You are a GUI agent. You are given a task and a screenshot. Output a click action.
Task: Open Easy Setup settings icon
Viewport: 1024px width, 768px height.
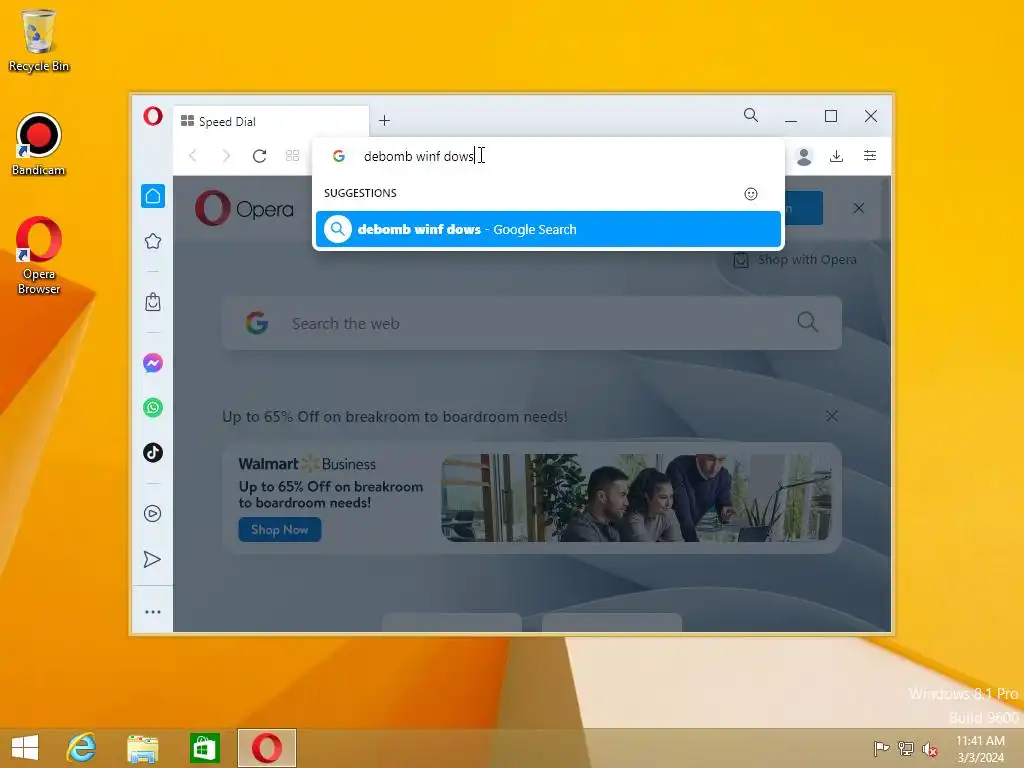(870, 155)
